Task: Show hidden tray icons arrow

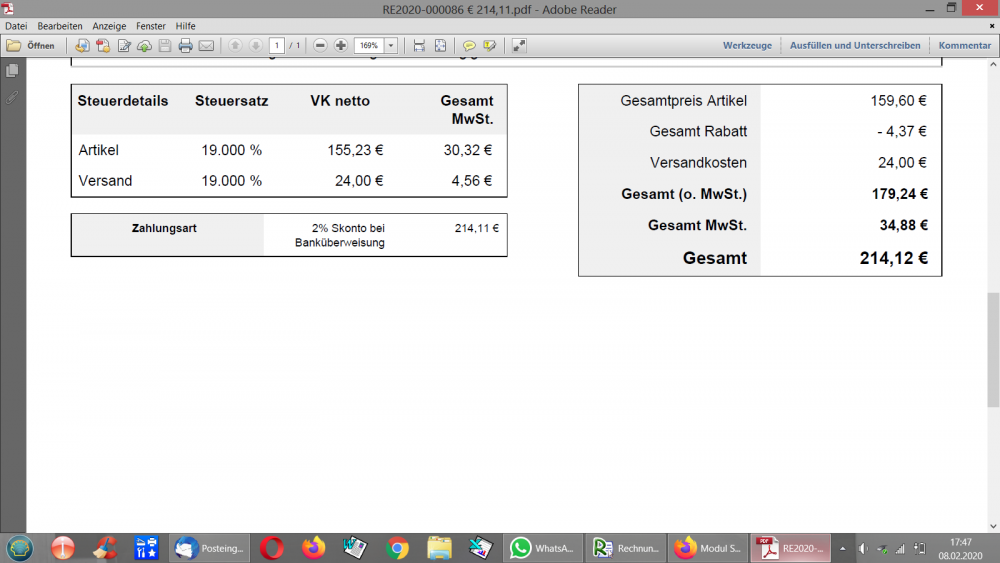Action: pos(842,548)
